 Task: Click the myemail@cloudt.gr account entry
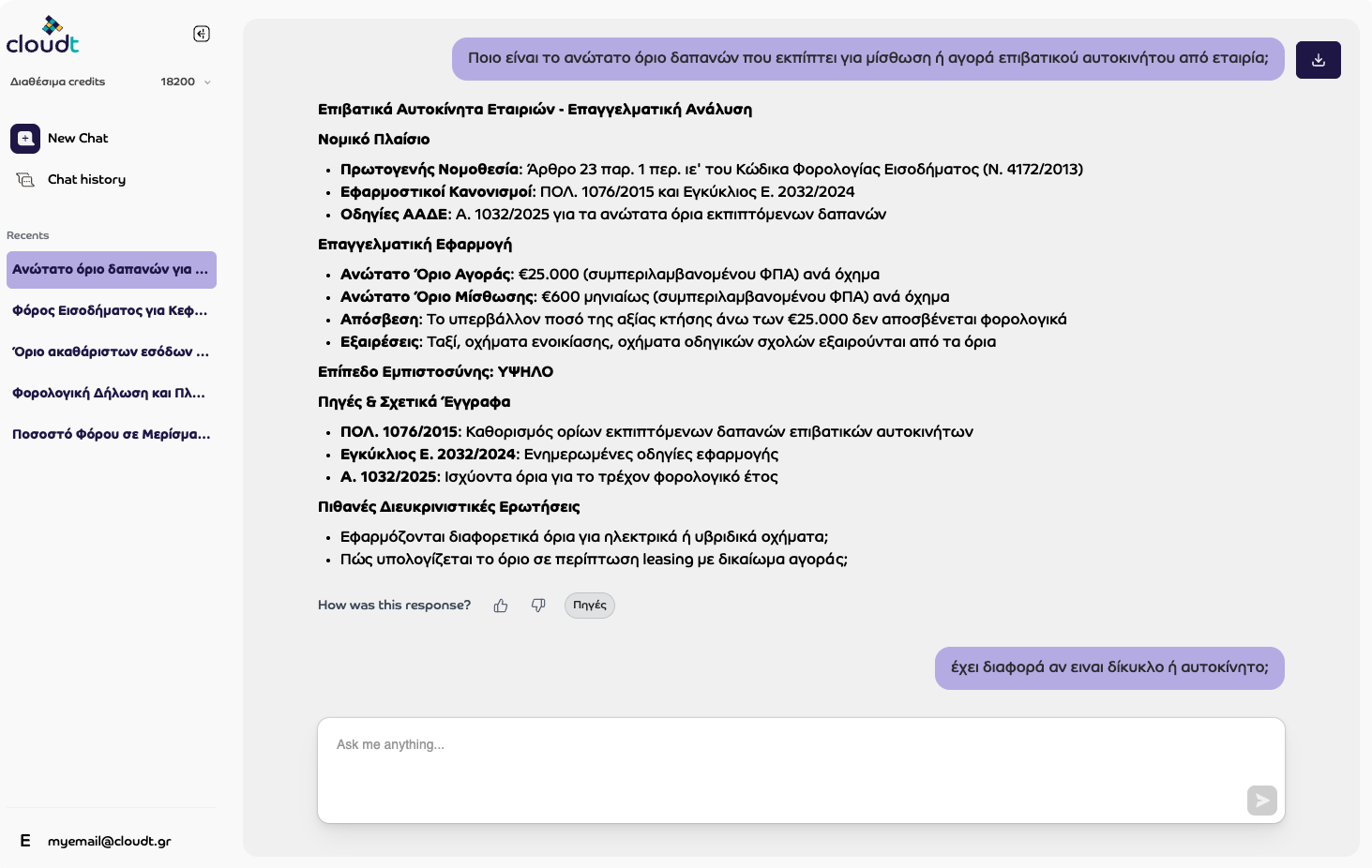[110, 842]
